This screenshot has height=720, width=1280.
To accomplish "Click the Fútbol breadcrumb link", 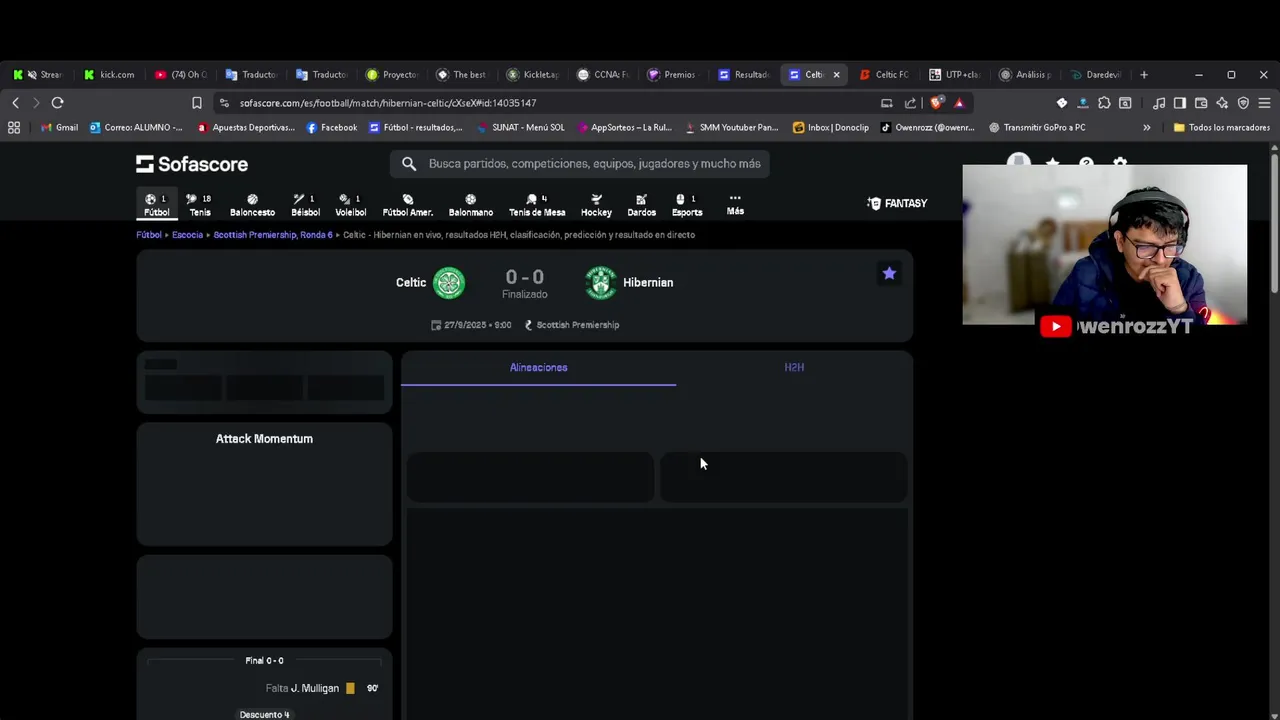I will (x=149, y=235).
